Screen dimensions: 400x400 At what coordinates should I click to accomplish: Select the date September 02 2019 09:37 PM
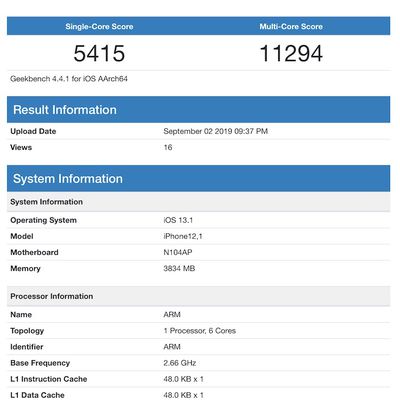[216, 131]
